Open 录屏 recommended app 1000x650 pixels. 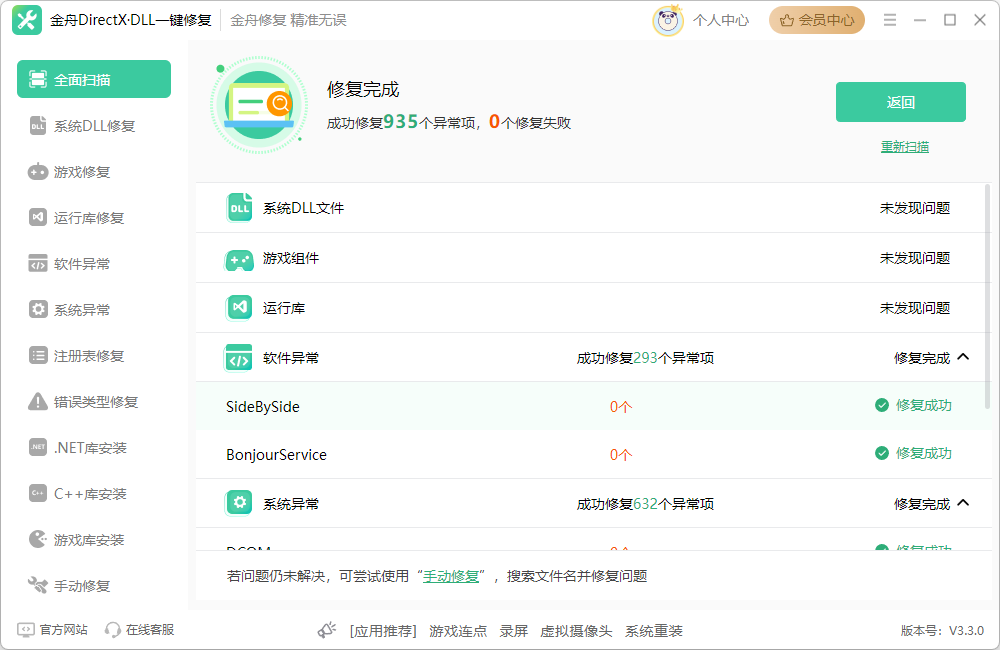coord(513,631)
